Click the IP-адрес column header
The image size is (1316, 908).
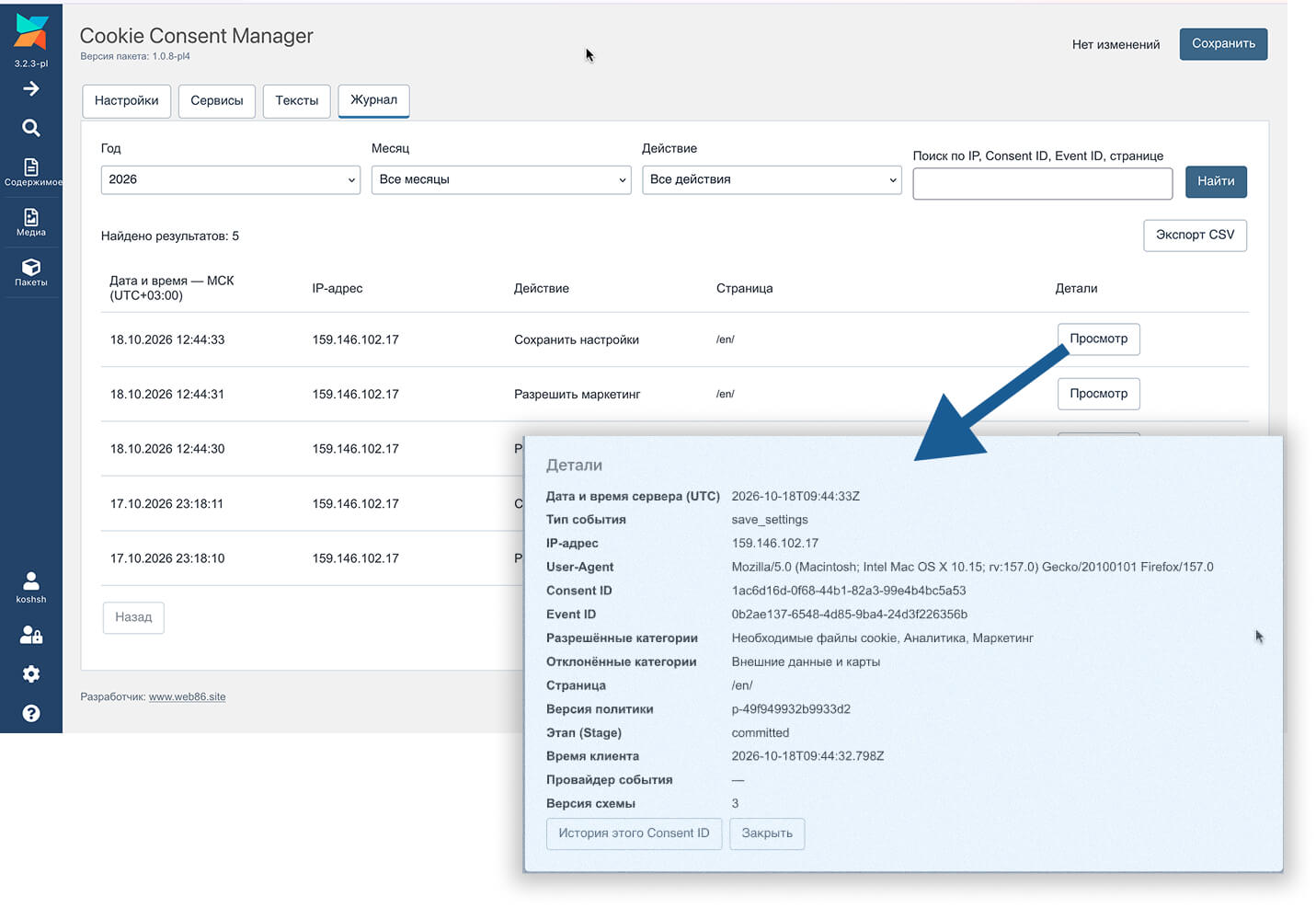pyautogui.click(x=338, y=288)
